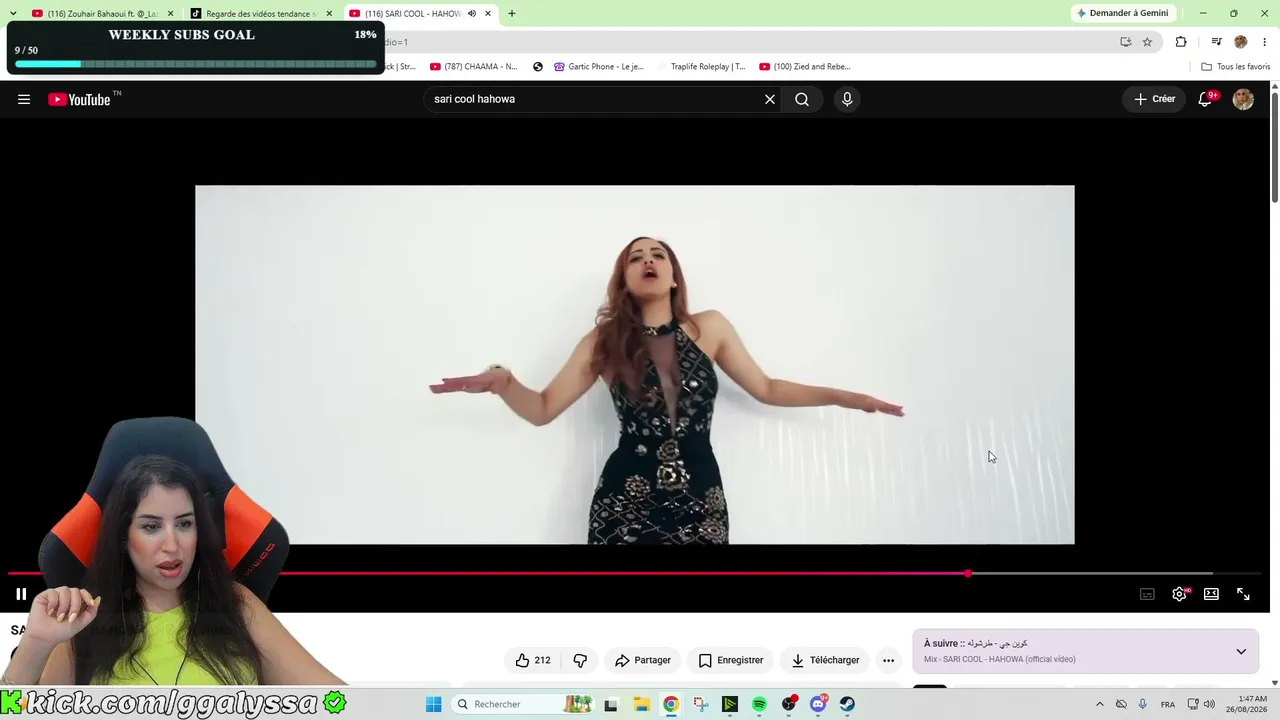Open the Tous les favoris folder
The height and width of the screenshot is (720, 1280).
point(1236,67)
